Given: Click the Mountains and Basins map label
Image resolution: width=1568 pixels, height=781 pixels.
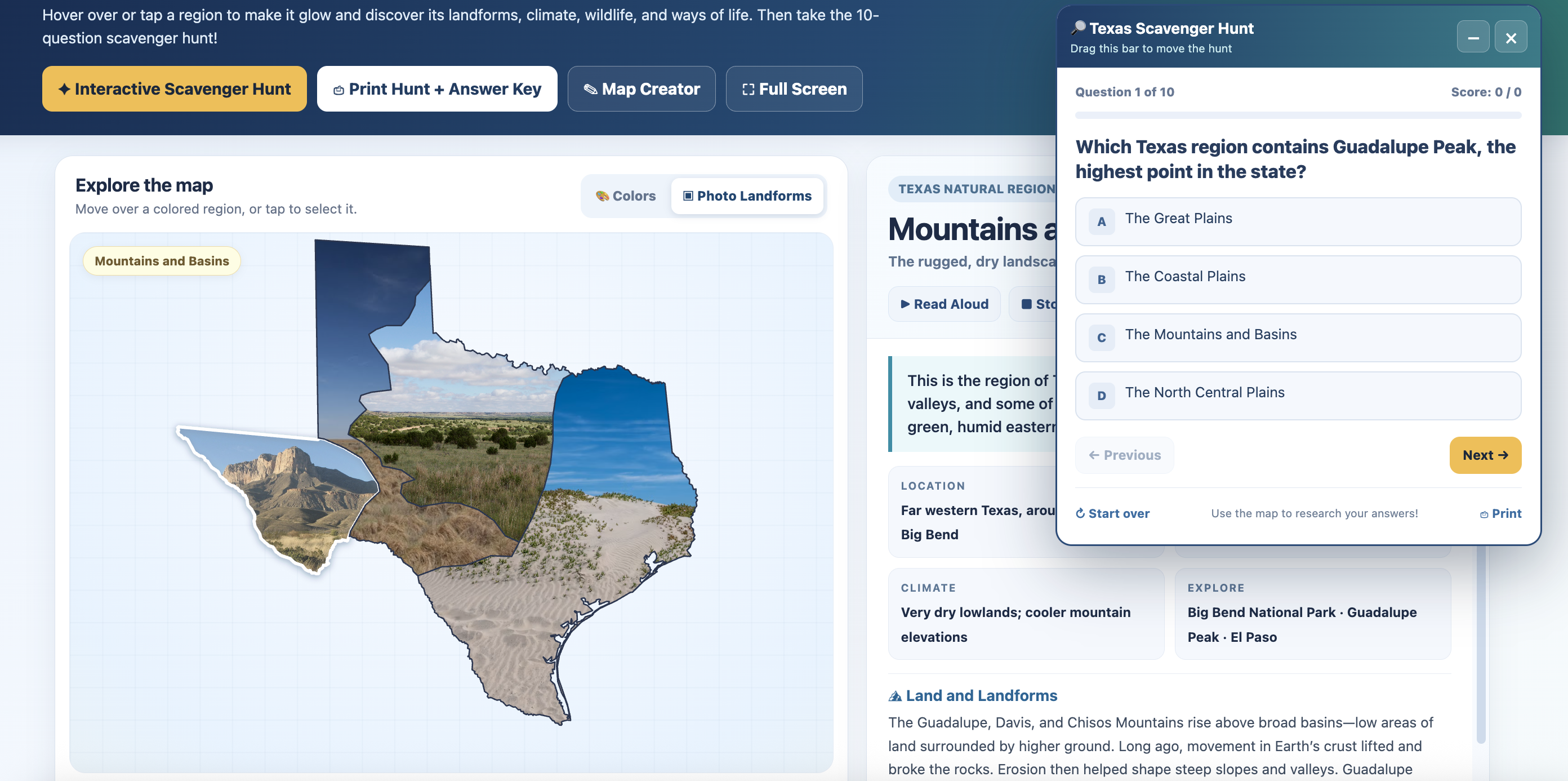Looking at the screenshot, I should 162,261.
